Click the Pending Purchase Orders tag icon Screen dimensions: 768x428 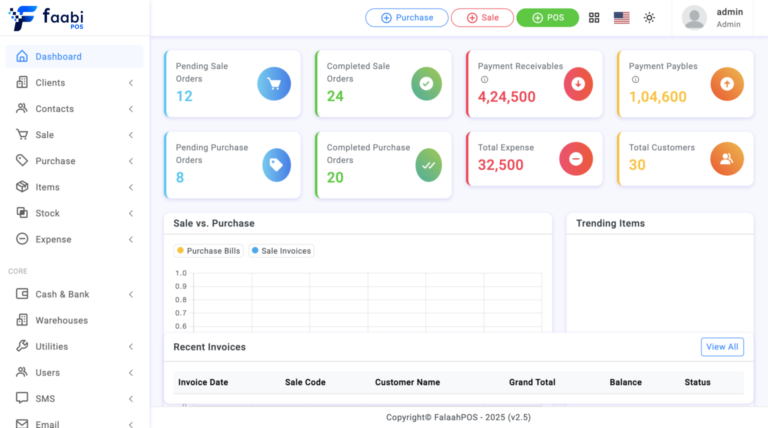pos(276,165)
